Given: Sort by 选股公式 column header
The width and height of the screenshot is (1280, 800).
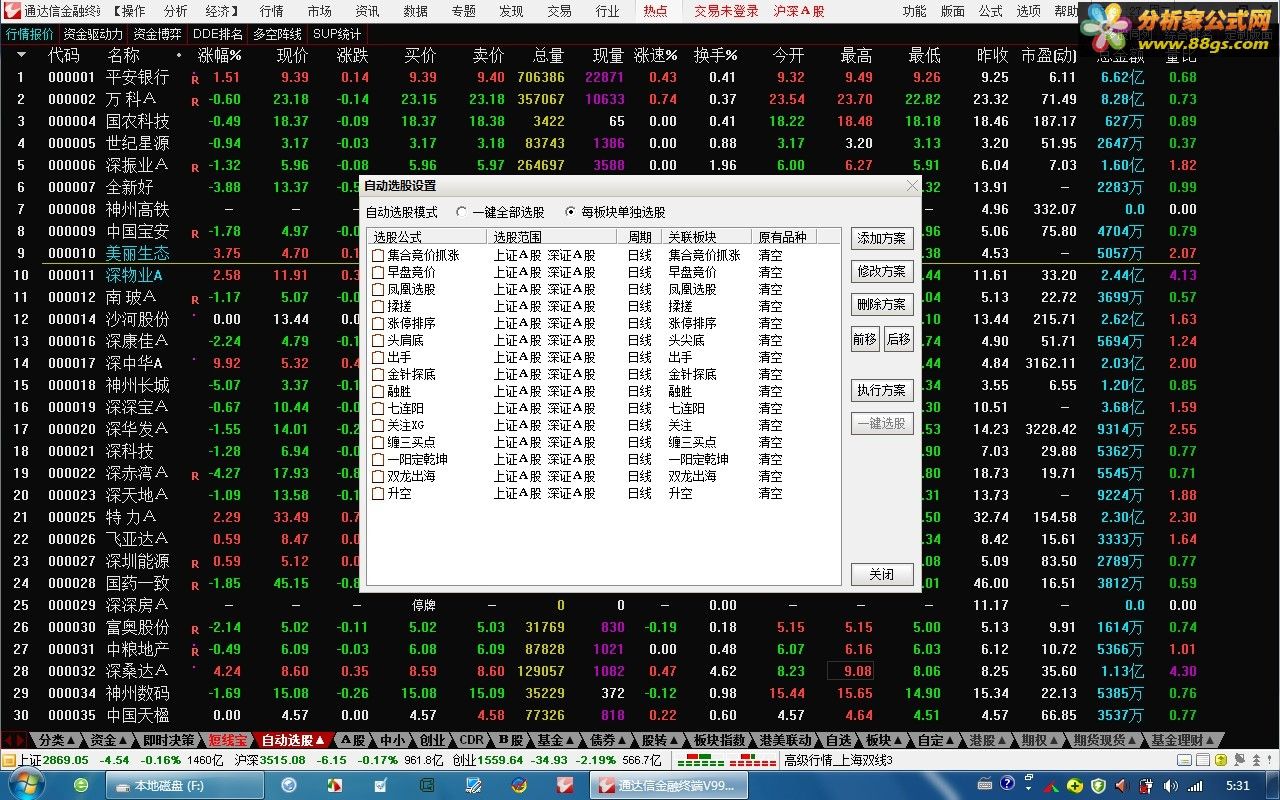Looking at the screenshot, I should coord(427,237).
